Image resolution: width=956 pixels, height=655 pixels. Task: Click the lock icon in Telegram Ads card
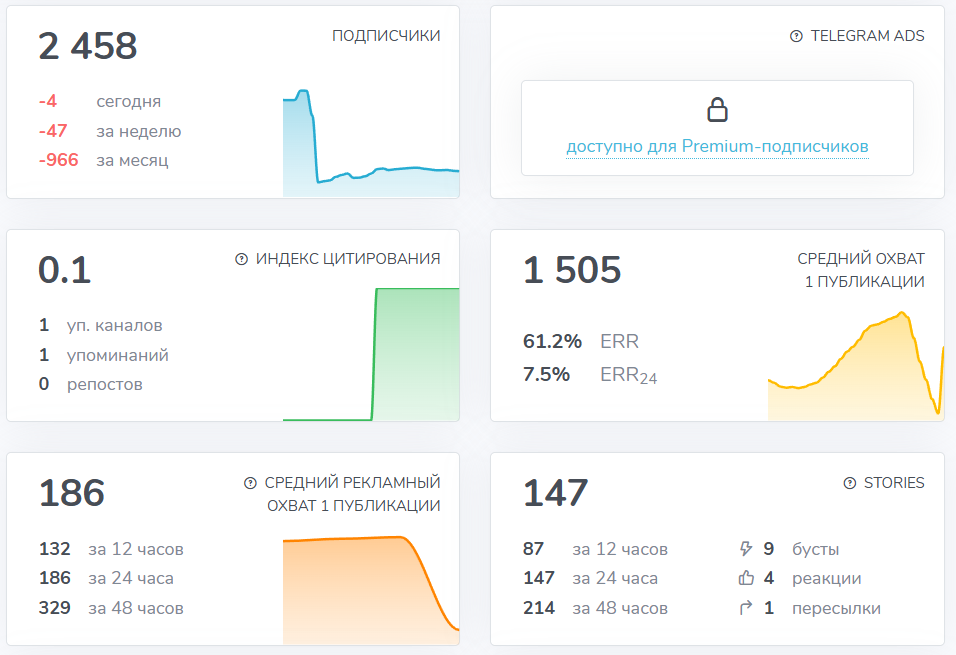pyautogui.click(x=716, y=109)
